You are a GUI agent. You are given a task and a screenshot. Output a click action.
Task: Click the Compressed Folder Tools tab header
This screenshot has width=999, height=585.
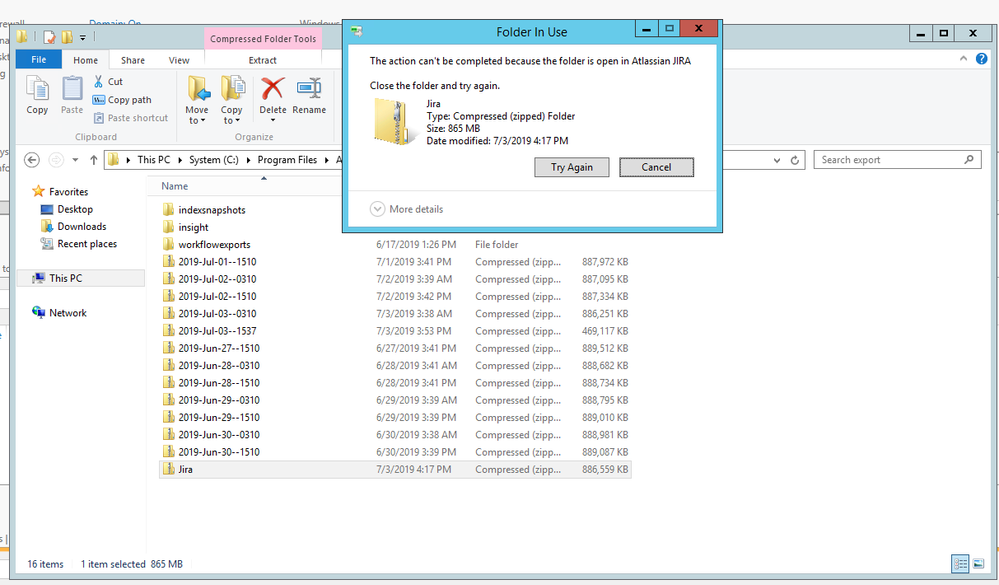263,39
